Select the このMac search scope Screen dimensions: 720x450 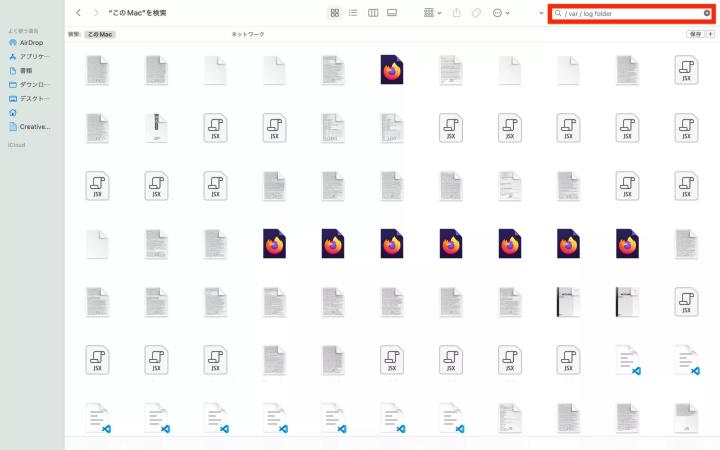(100, 34)
